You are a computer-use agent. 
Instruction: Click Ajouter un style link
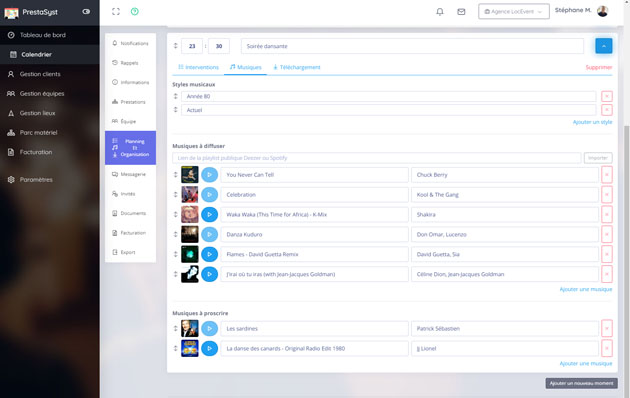click(592, 122)
